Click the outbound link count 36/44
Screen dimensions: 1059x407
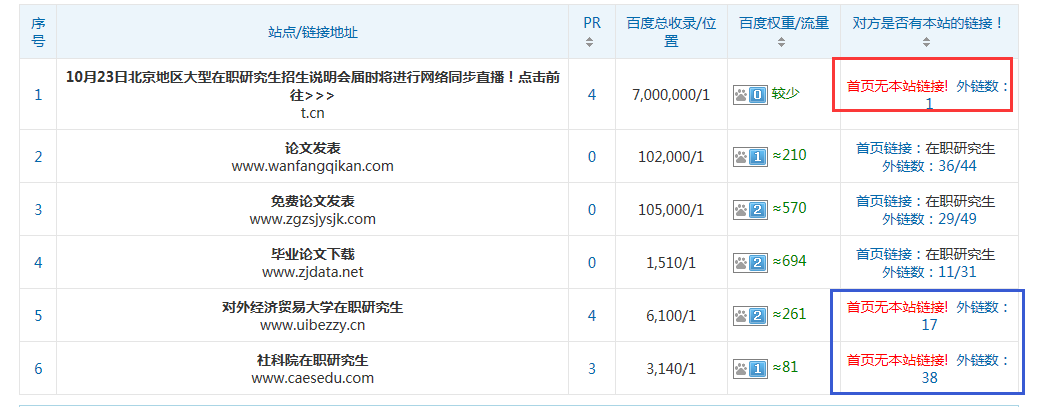tap(937, 165)
